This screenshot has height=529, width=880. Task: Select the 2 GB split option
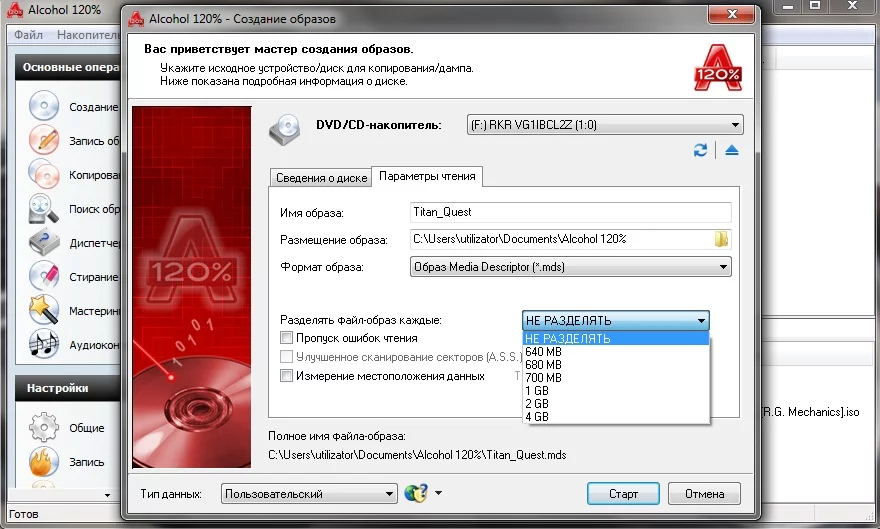[x=616, y=403]
